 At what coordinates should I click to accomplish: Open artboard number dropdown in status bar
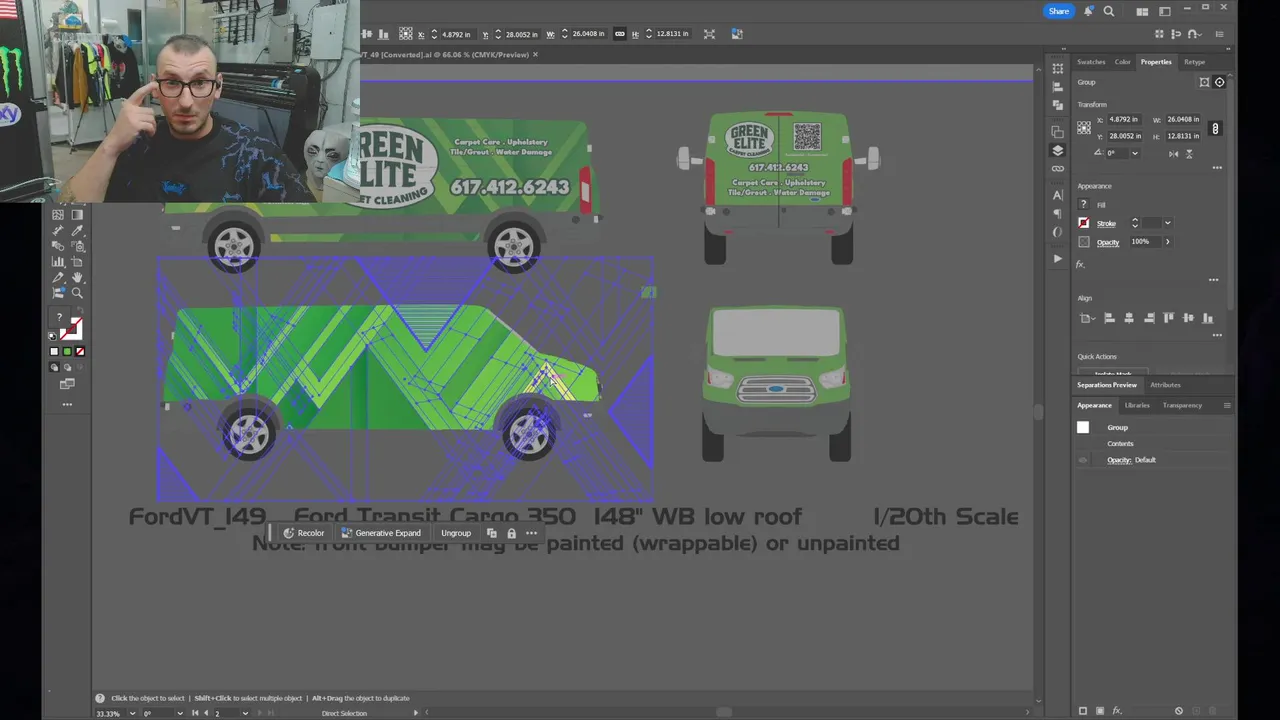[246, 713]
